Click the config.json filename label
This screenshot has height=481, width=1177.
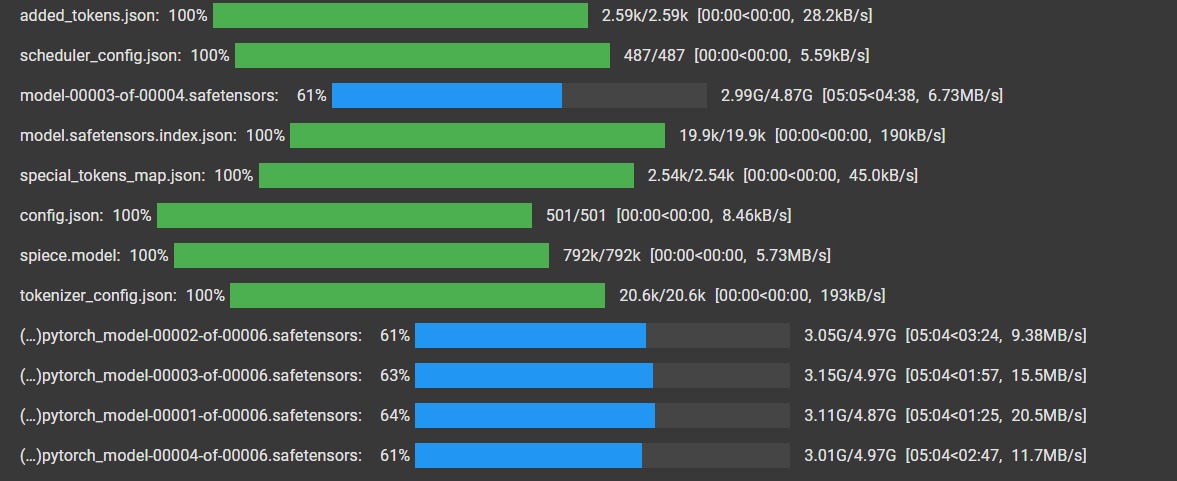(62, 216)
